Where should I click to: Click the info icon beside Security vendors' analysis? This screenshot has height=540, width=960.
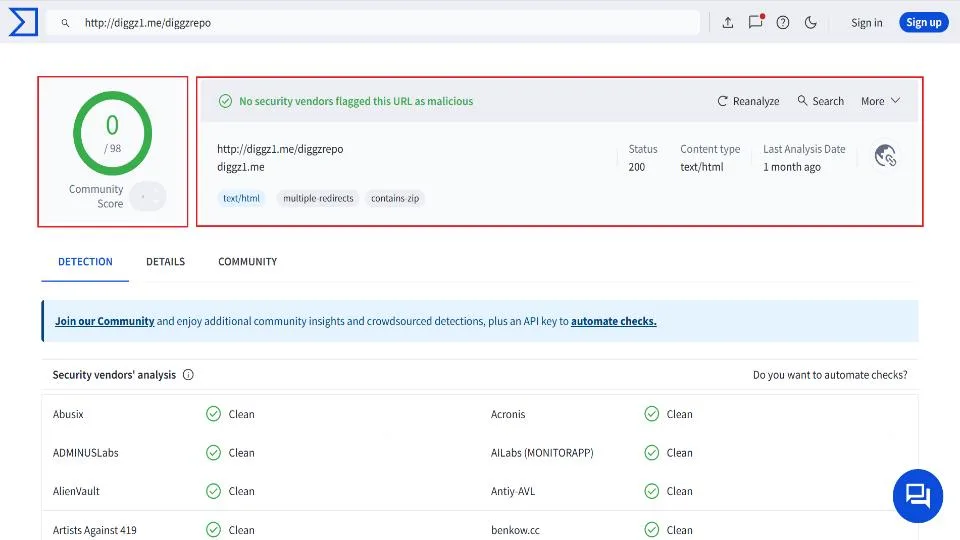(188, 375)
